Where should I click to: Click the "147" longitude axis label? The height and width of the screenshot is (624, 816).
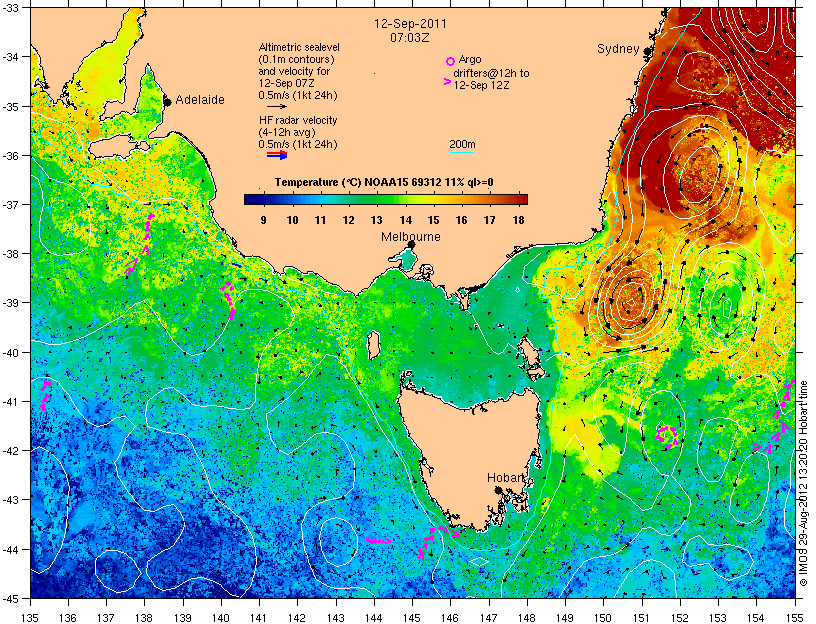(x=489, y=618)
